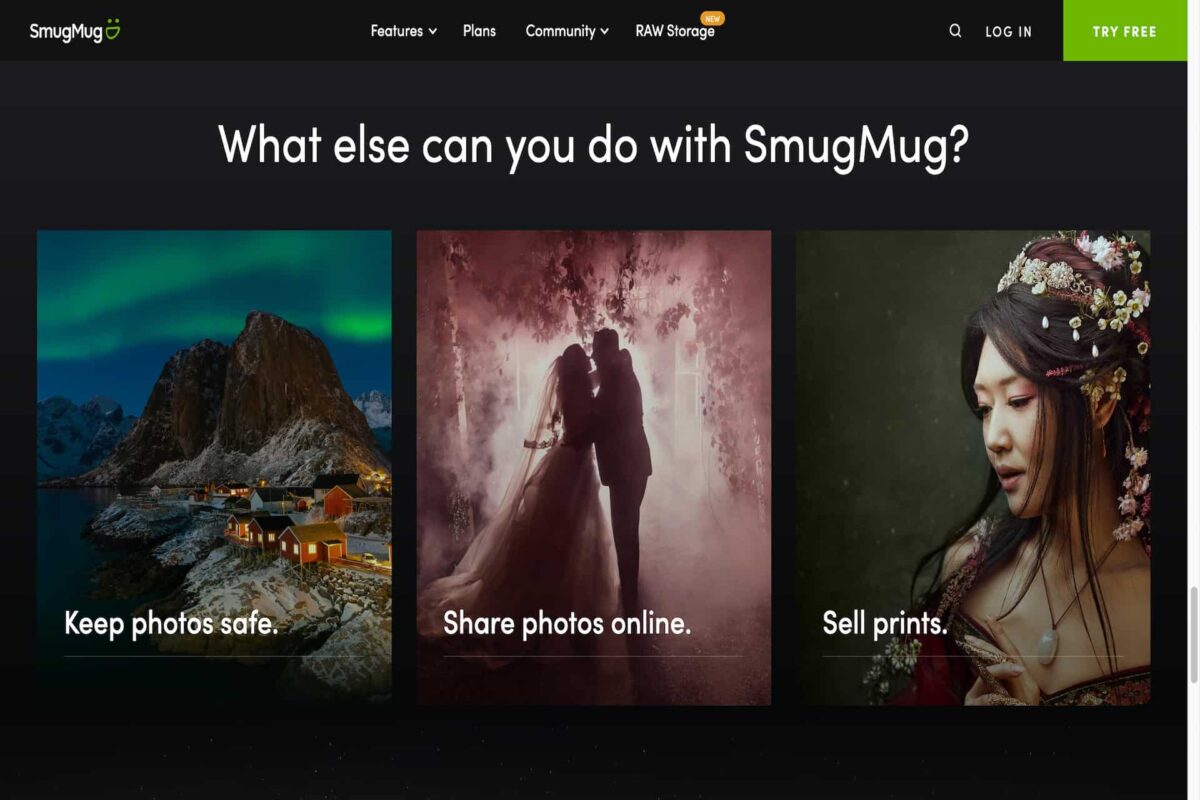Open the Plans page
This screenshot has height=800, width=1200.
tap(479, 31)
